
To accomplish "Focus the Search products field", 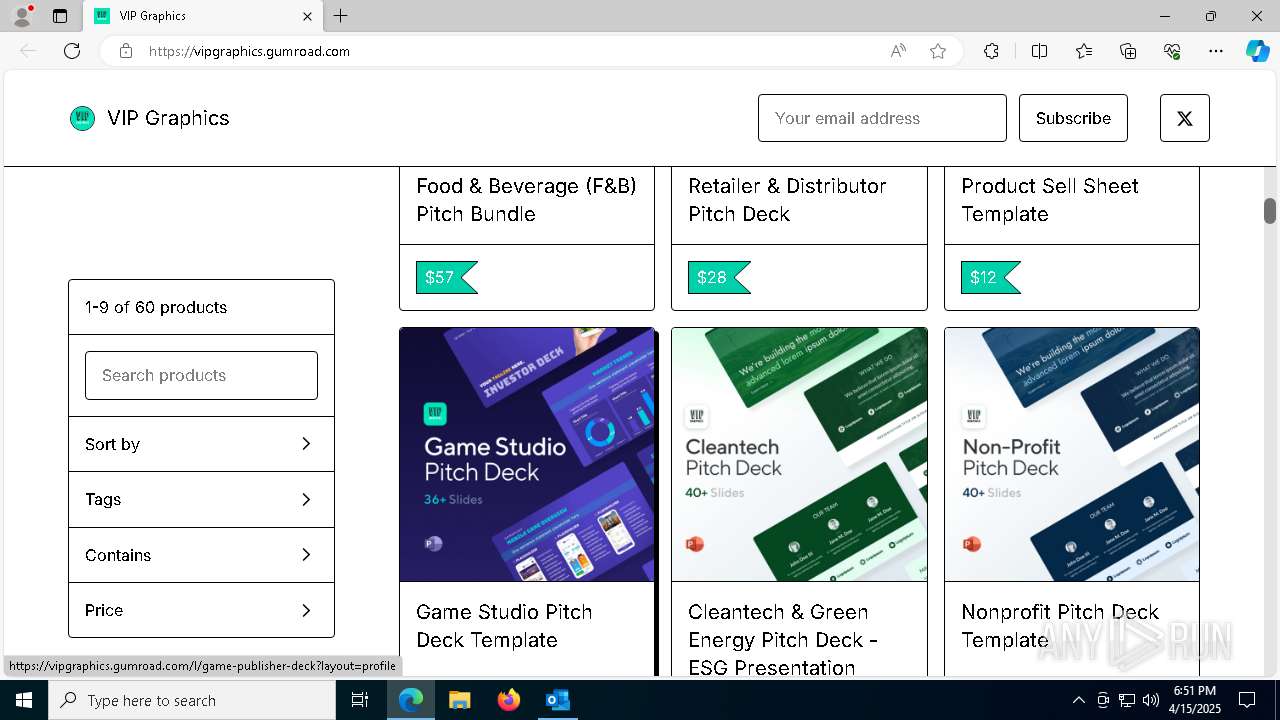I will 201,375.
